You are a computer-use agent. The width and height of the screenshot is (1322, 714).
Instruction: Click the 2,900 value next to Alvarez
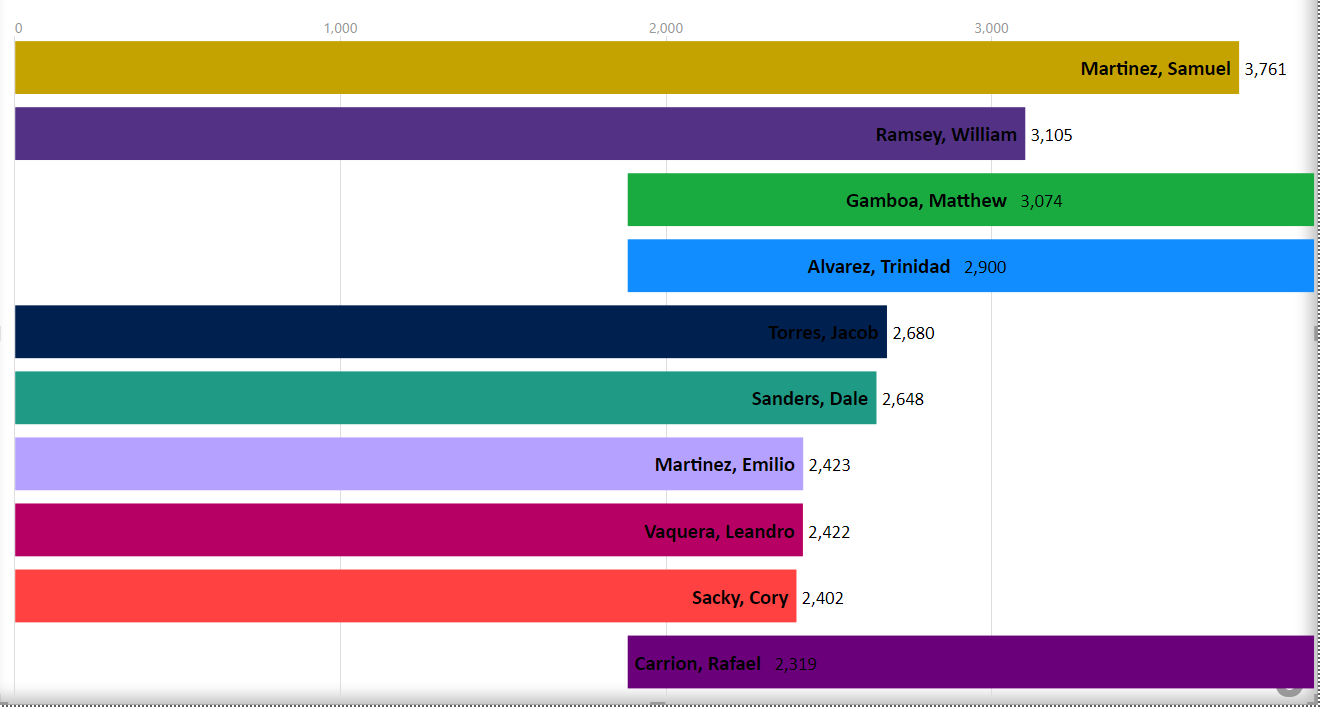click(x=984, y=266)
